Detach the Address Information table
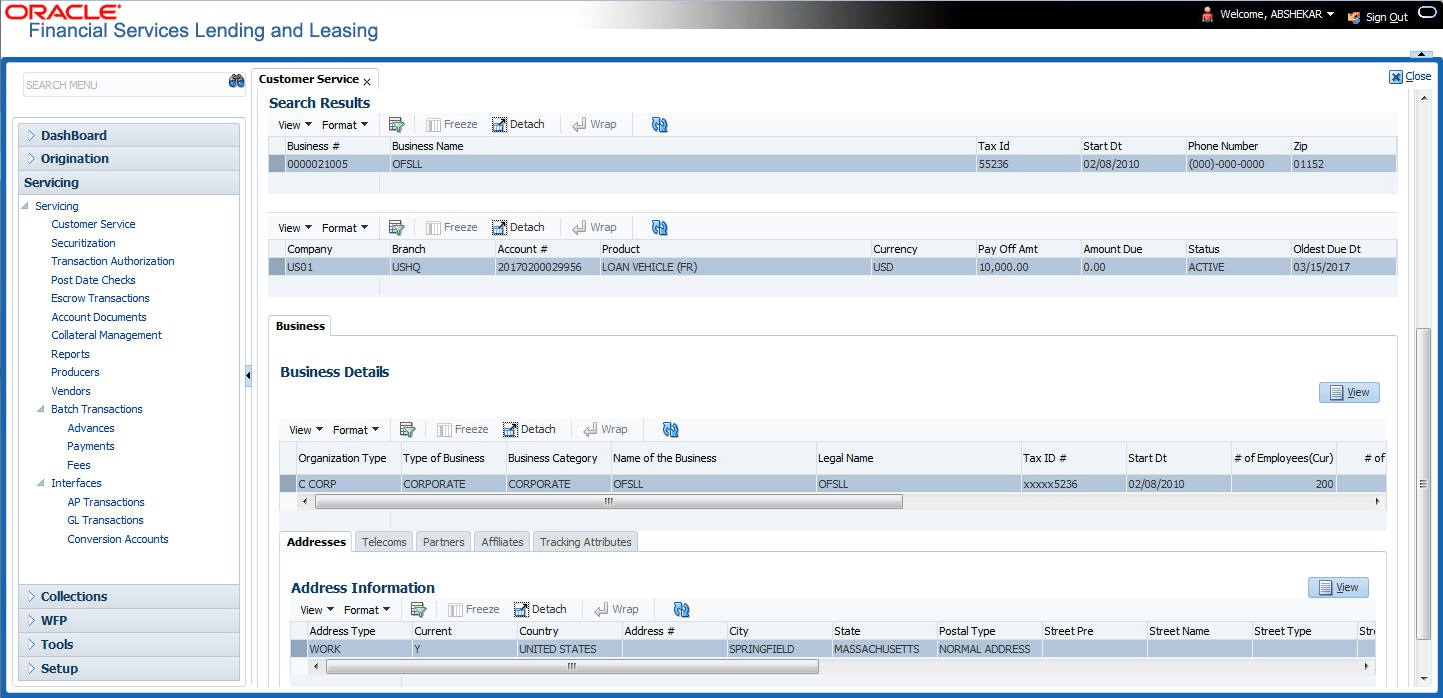The image size is (1443, 698). click(x=541, y=609)
